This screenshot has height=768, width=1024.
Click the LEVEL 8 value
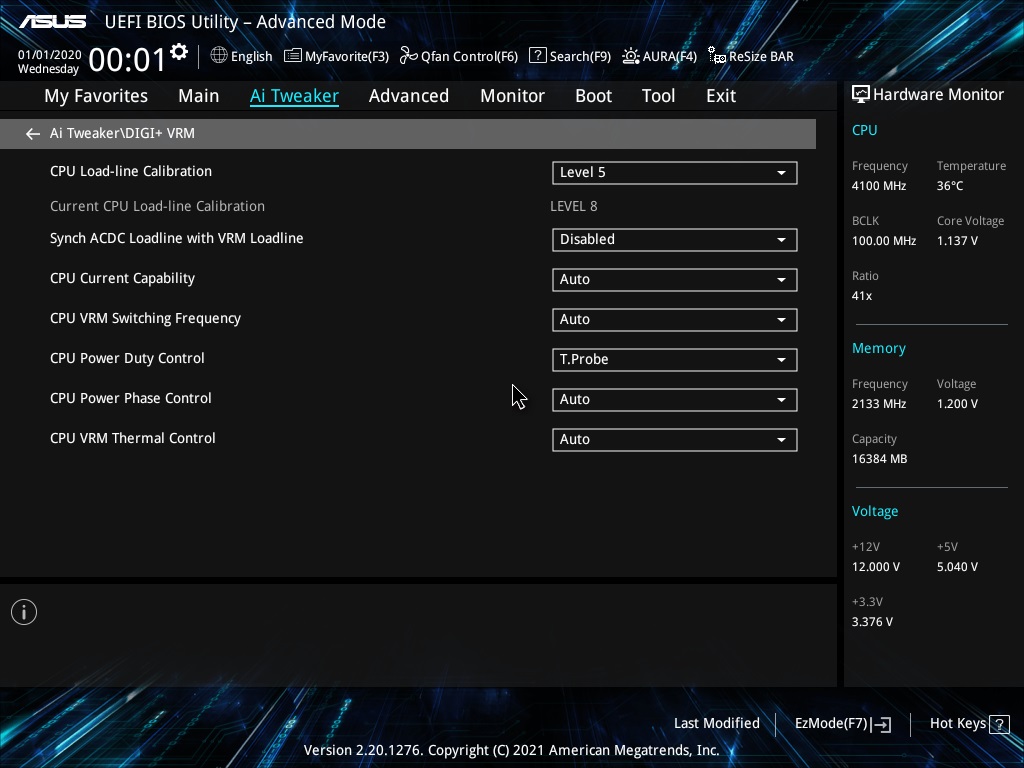coord(573,206)
